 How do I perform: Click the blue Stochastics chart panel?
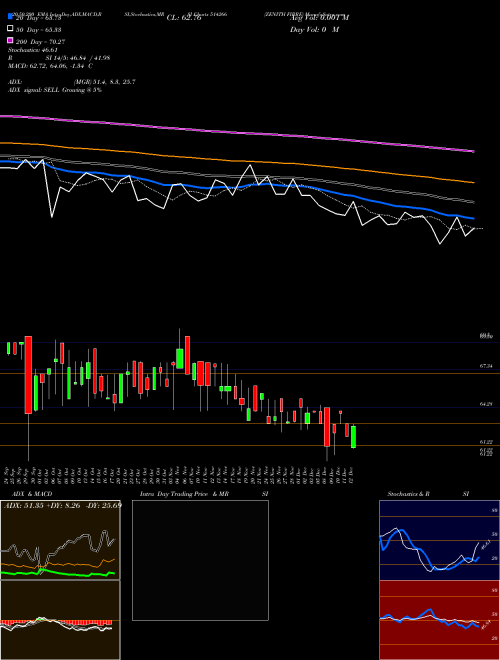coord(439,540)
